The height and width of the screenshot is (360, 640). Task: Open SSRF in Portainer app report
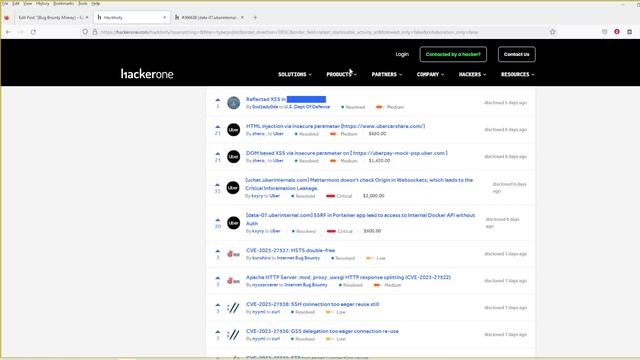coord(360,219)
